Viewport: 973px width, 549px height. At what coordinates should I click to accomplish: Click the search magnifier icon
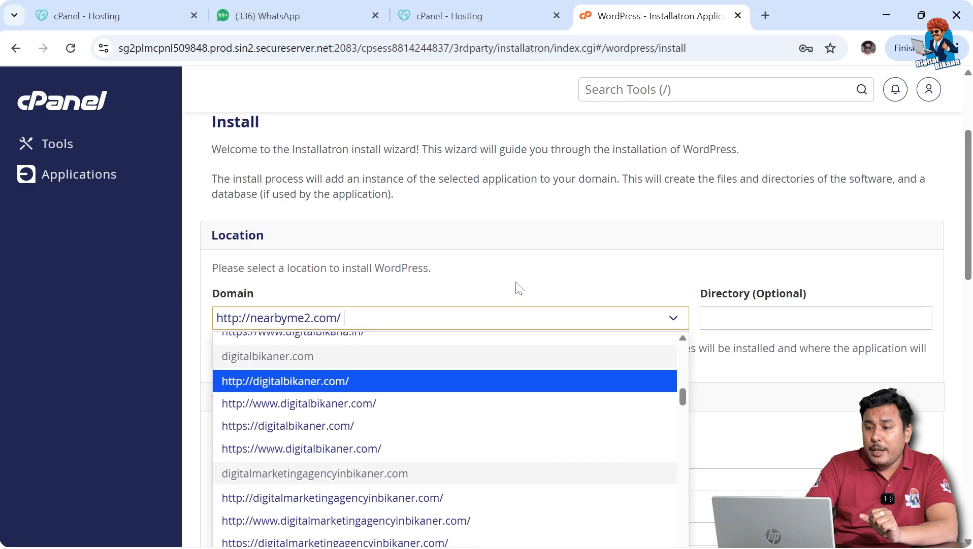(x=861, y=90)
